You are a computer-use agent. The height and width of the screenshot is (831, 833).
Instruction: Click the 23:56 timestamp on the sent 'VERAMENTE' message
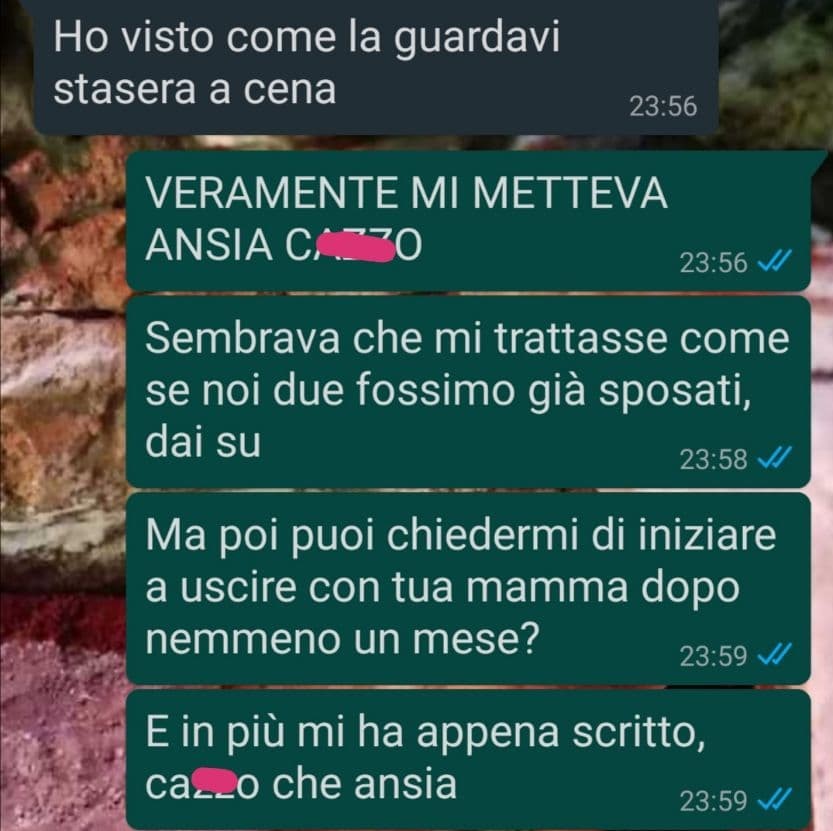coord(713,262)
